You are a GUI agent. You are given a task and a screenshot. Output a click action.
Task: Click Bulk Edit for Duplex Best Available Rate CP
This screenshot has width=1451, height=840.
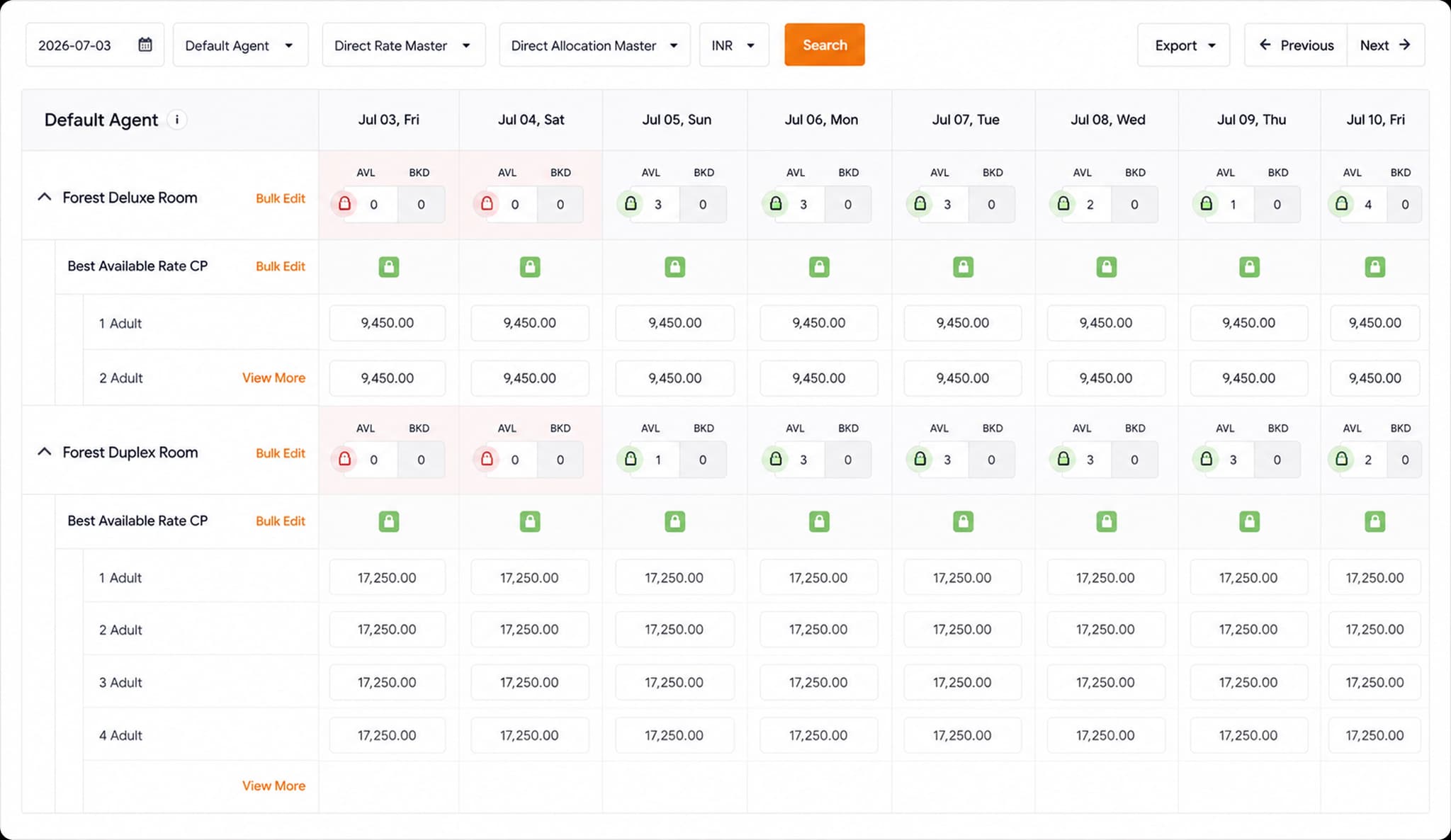(x=280, y=521)
